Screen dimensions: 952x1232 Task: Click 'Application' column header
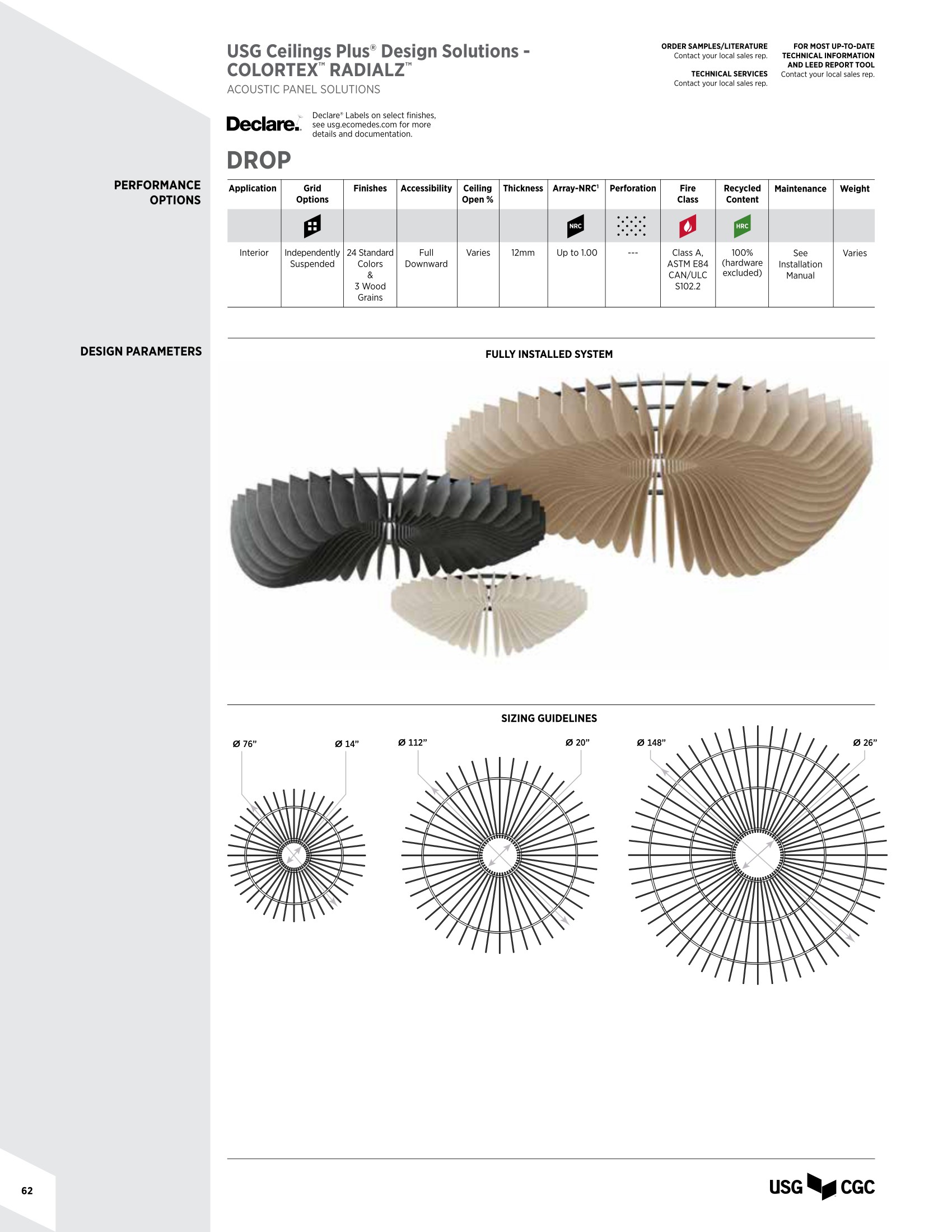pyautogui.click(x=253, y=188)
